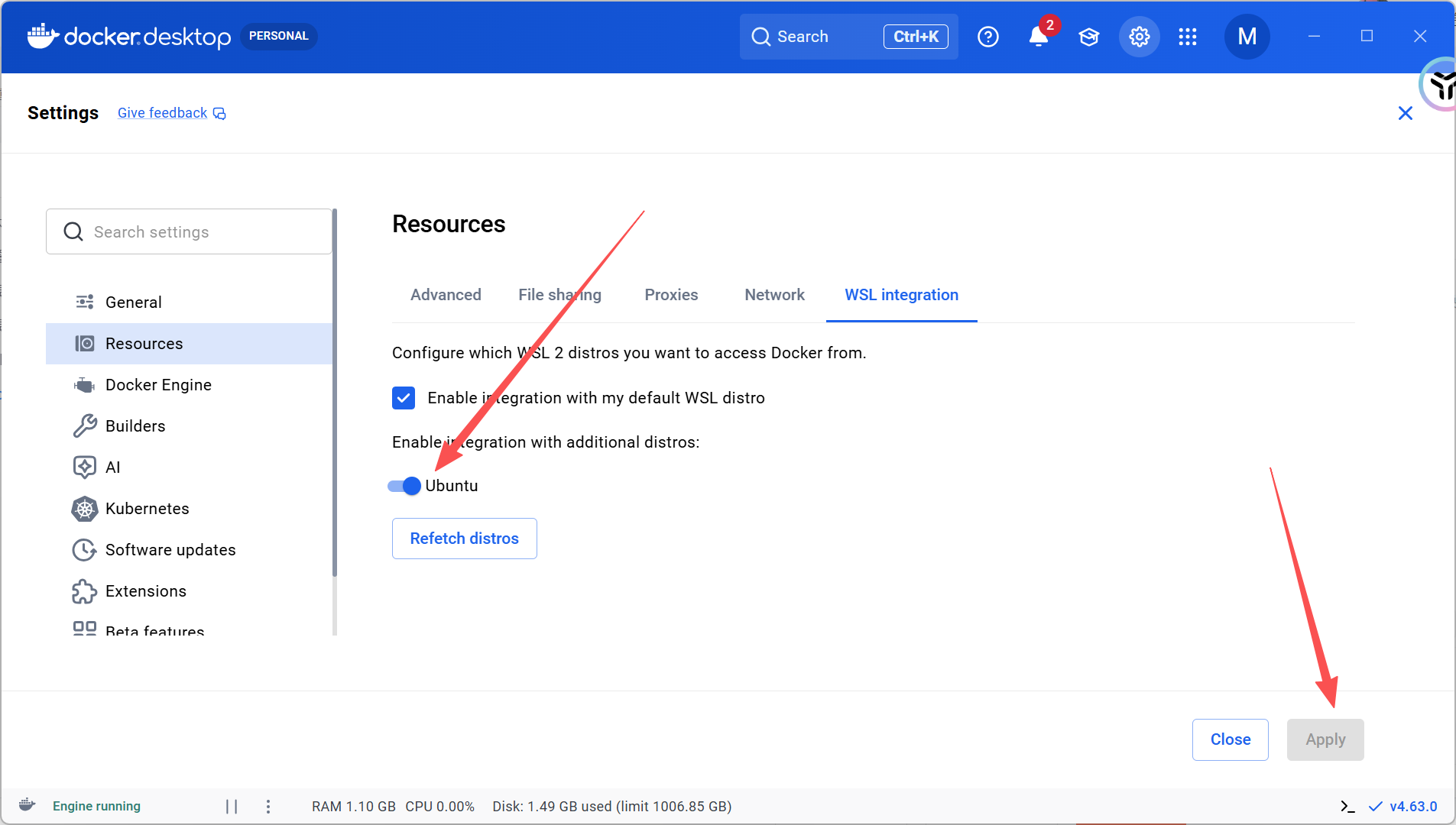
Task: Open the engine options three-dot menu
Action: [x=268, y=806]
